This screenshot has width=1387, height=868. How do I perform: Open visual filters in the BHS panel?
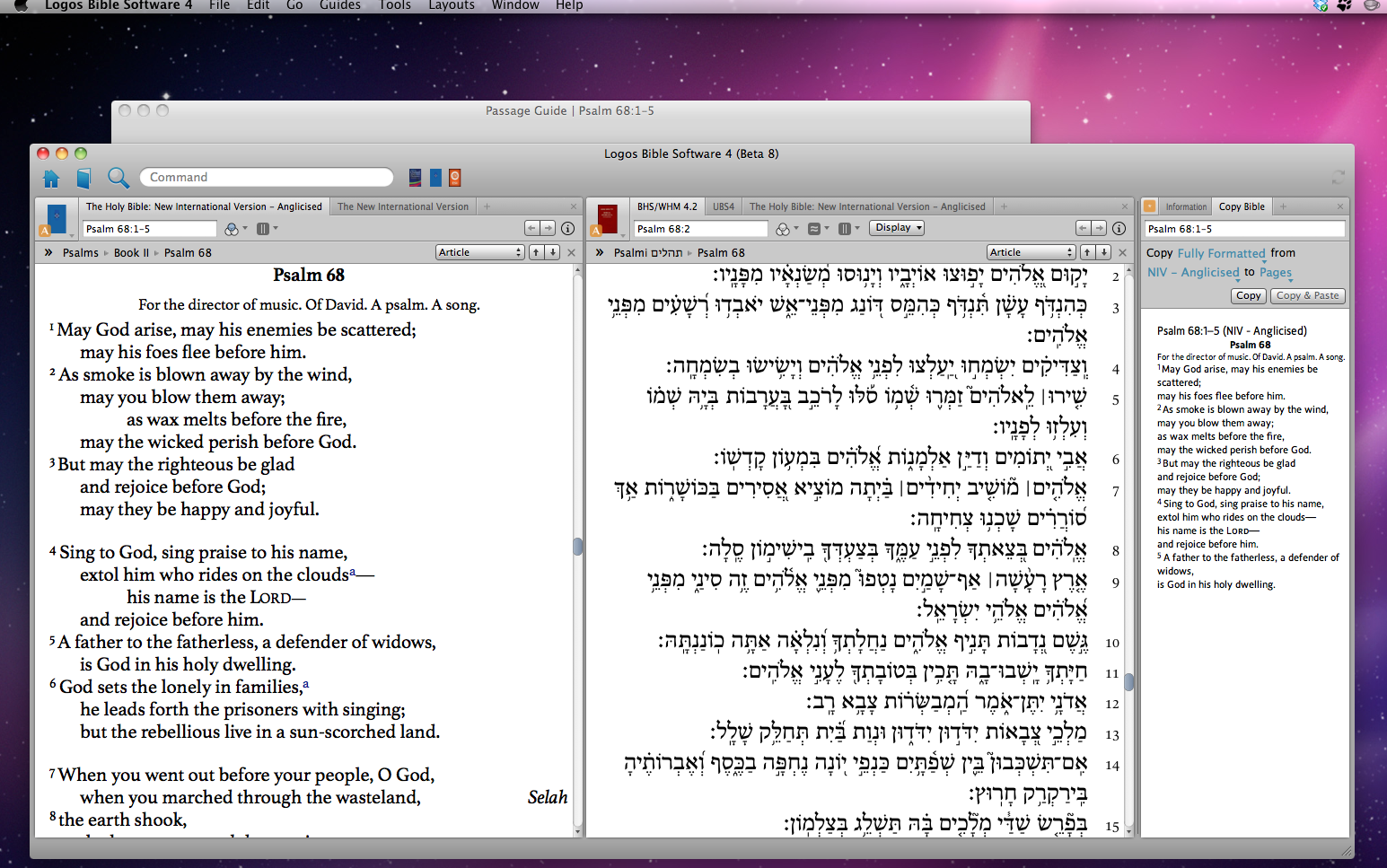click(x=785, y=229)
